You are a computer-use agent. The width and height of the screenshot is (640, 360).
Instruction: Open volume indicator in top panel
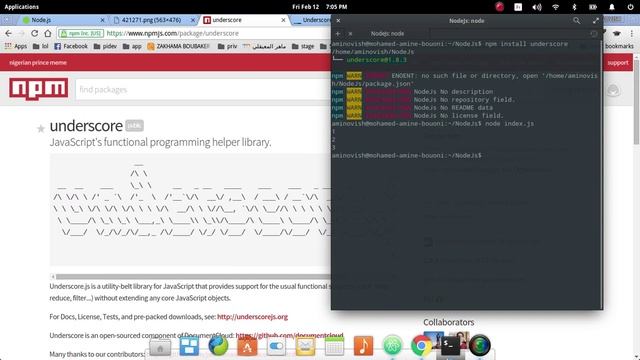pos(537,7)
